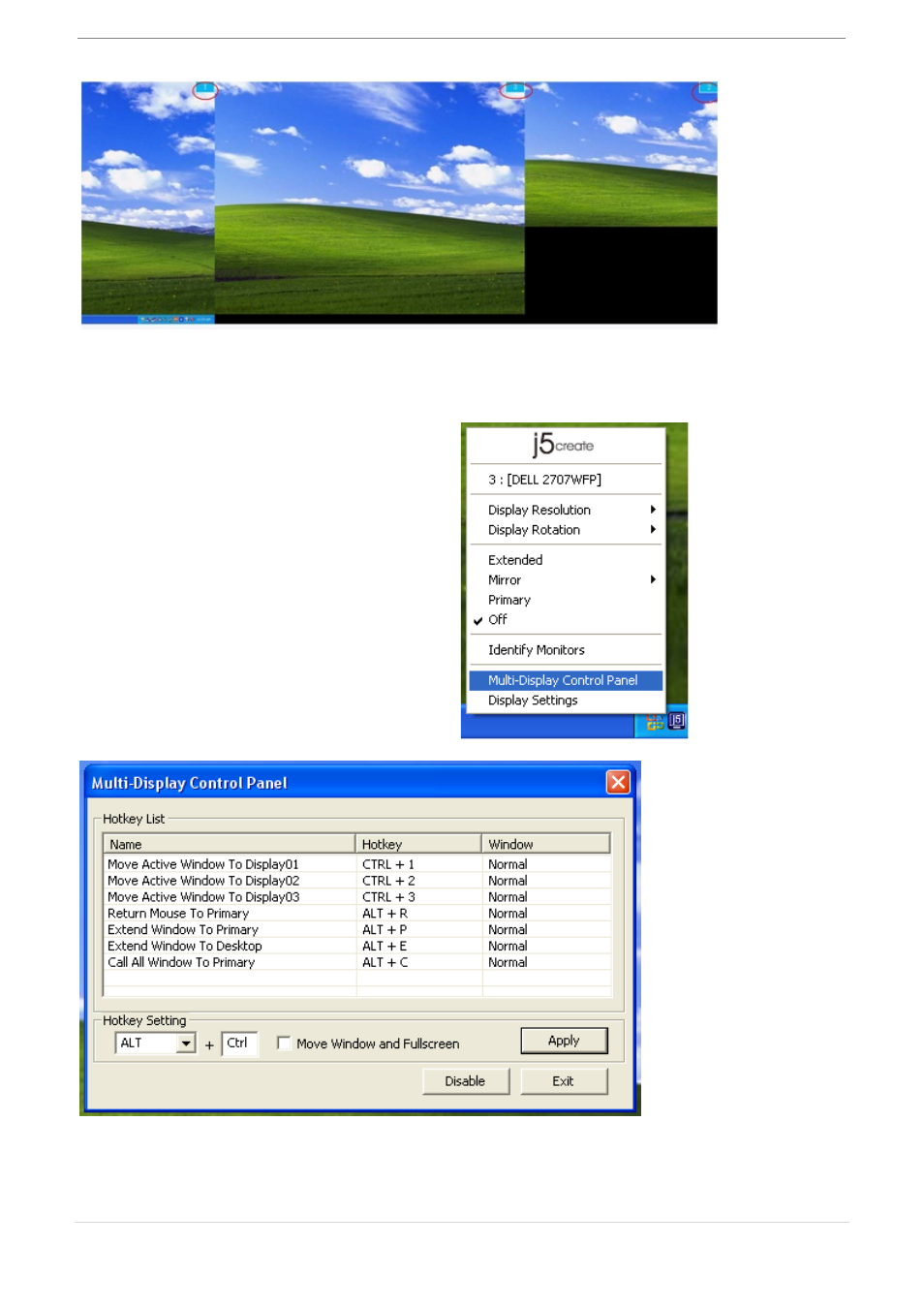
Task: Toggle Move Window and Fullscreen checkbox
Action: point(284,1043)
